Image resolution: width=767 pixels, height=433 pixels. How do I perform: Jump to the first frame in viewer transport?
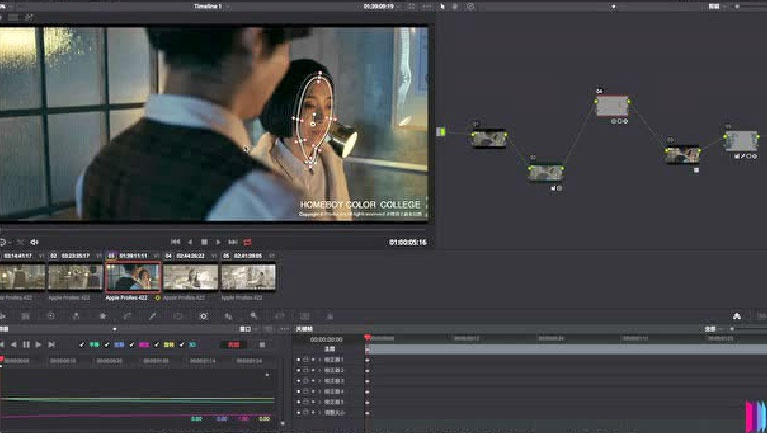pos(175,242)
